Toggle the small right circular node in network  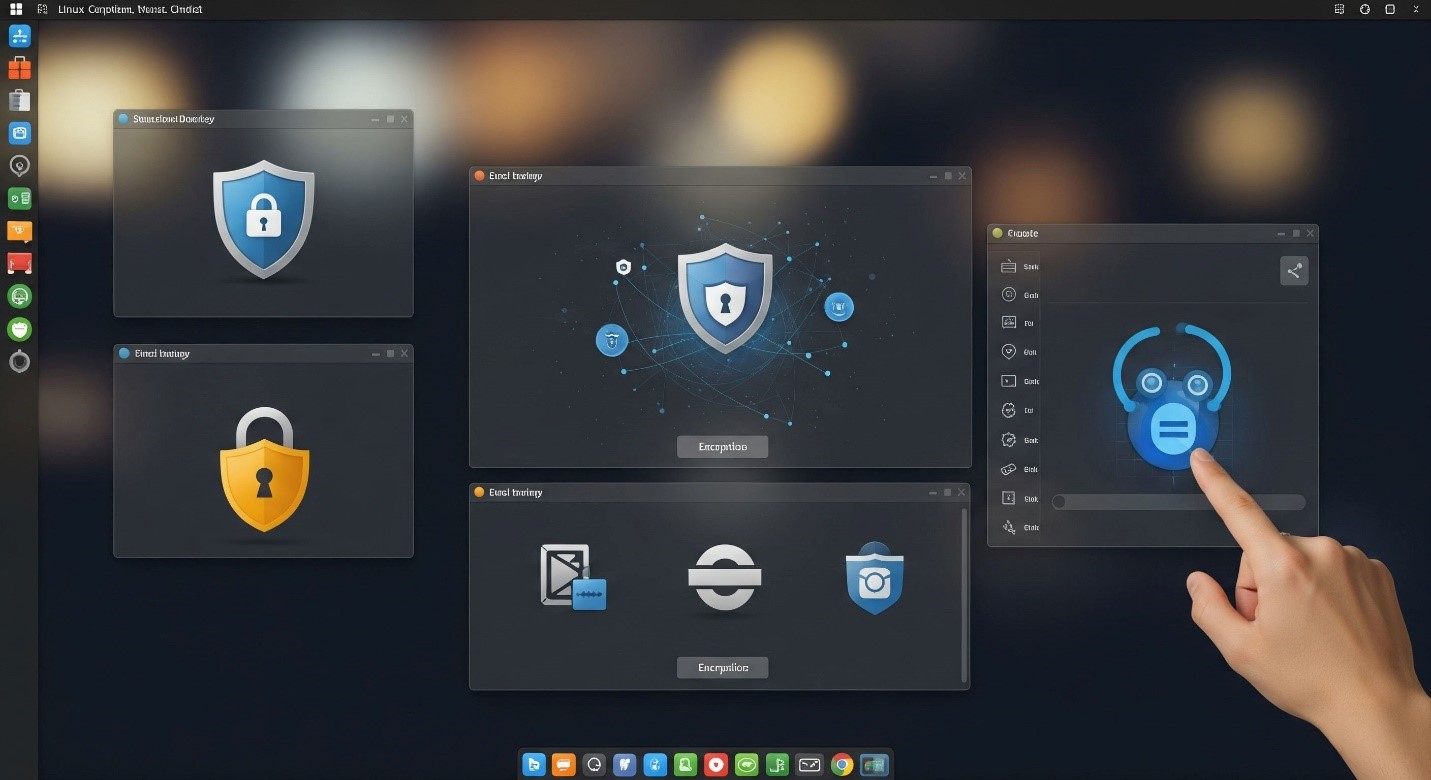[839, 307]
